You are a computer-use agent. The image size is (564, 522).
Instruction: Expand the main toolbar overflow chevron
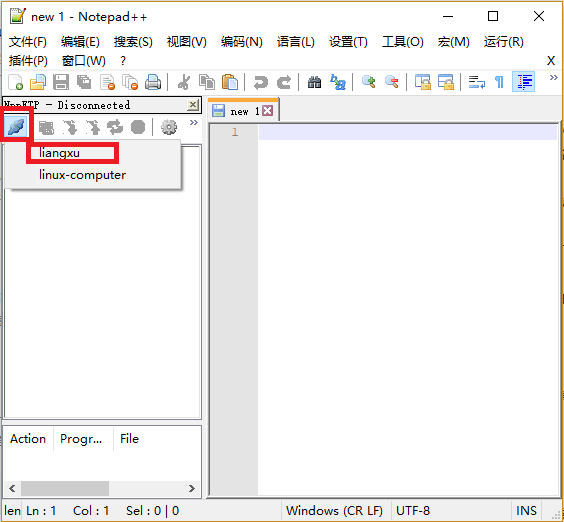pyautogui.click(x=554, y=77)
